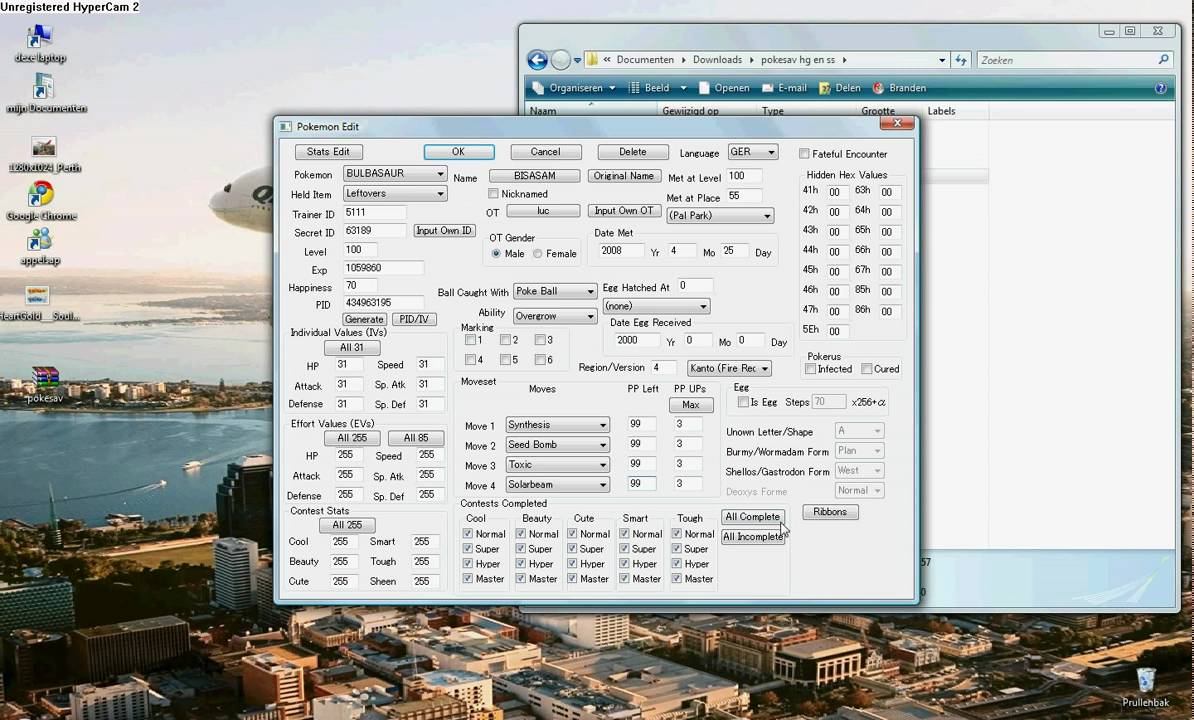Toggle Marking checkbox 1

[471, 339]
